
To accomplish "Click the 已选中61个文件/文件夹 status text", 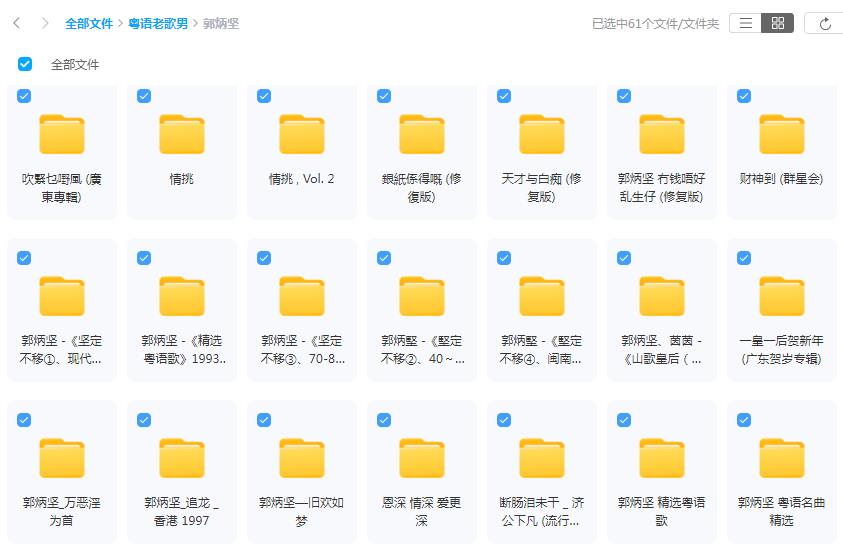I will (x=655, y=24).
